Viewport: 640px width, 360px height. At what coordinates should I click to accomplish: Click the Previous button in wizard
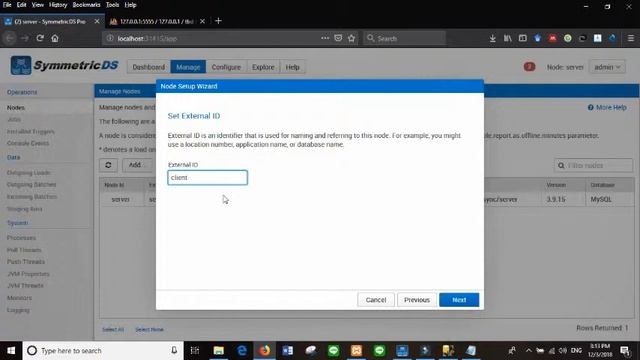tap(417, 300)
